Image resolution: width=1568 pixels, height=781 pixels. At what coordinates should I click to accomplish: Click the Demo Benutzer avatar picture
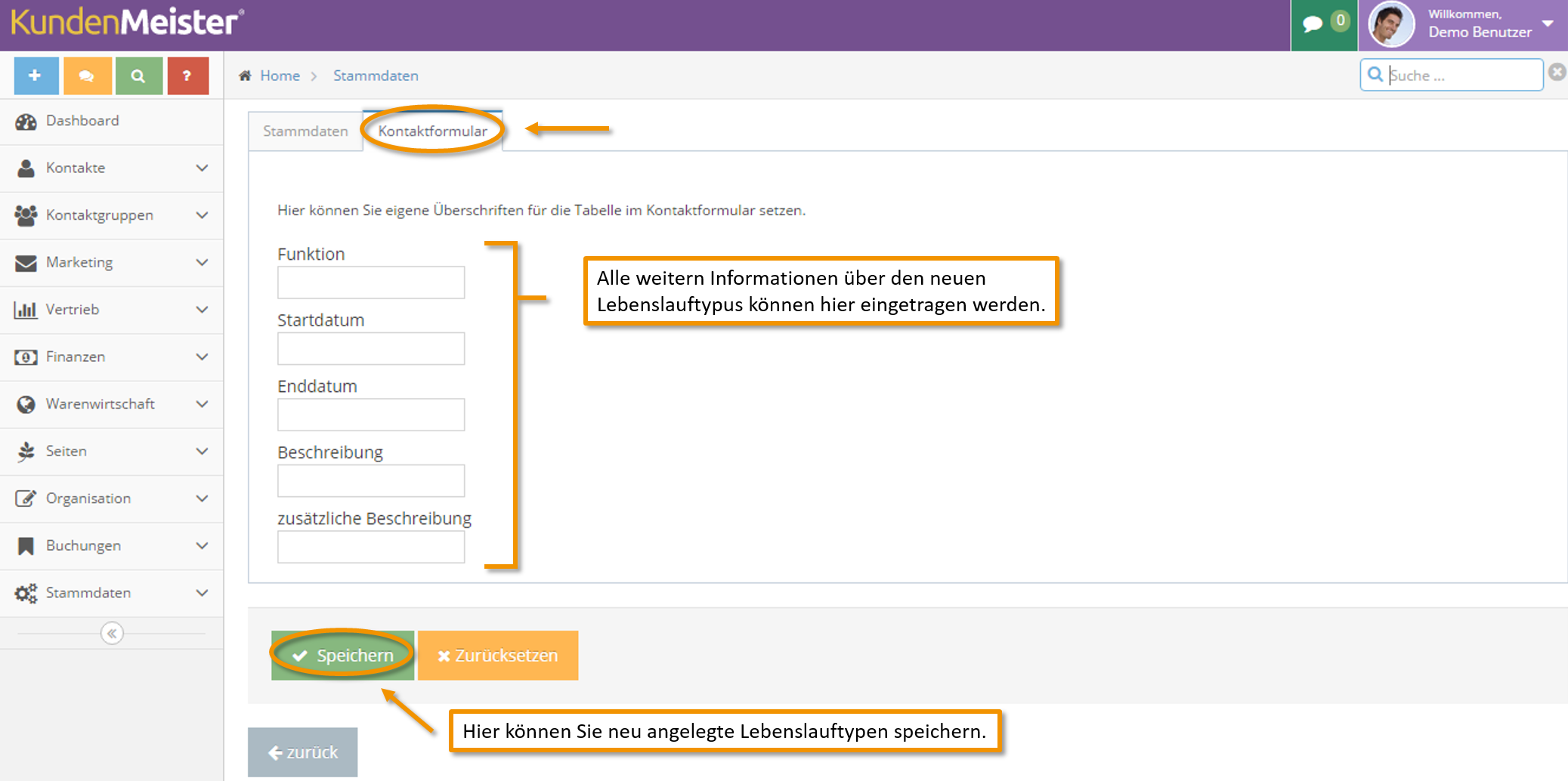coord(1390,24)
